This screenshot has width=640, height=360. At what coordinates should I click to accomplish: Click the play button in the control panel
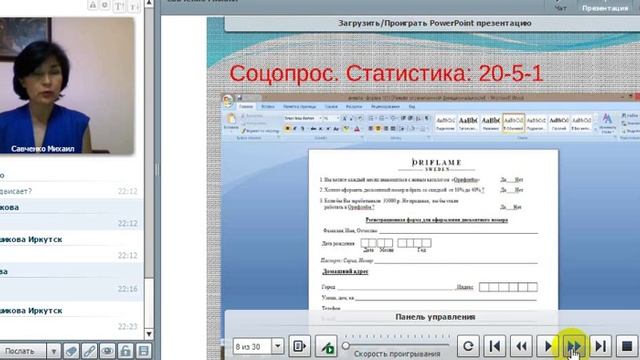pos(548,346)
